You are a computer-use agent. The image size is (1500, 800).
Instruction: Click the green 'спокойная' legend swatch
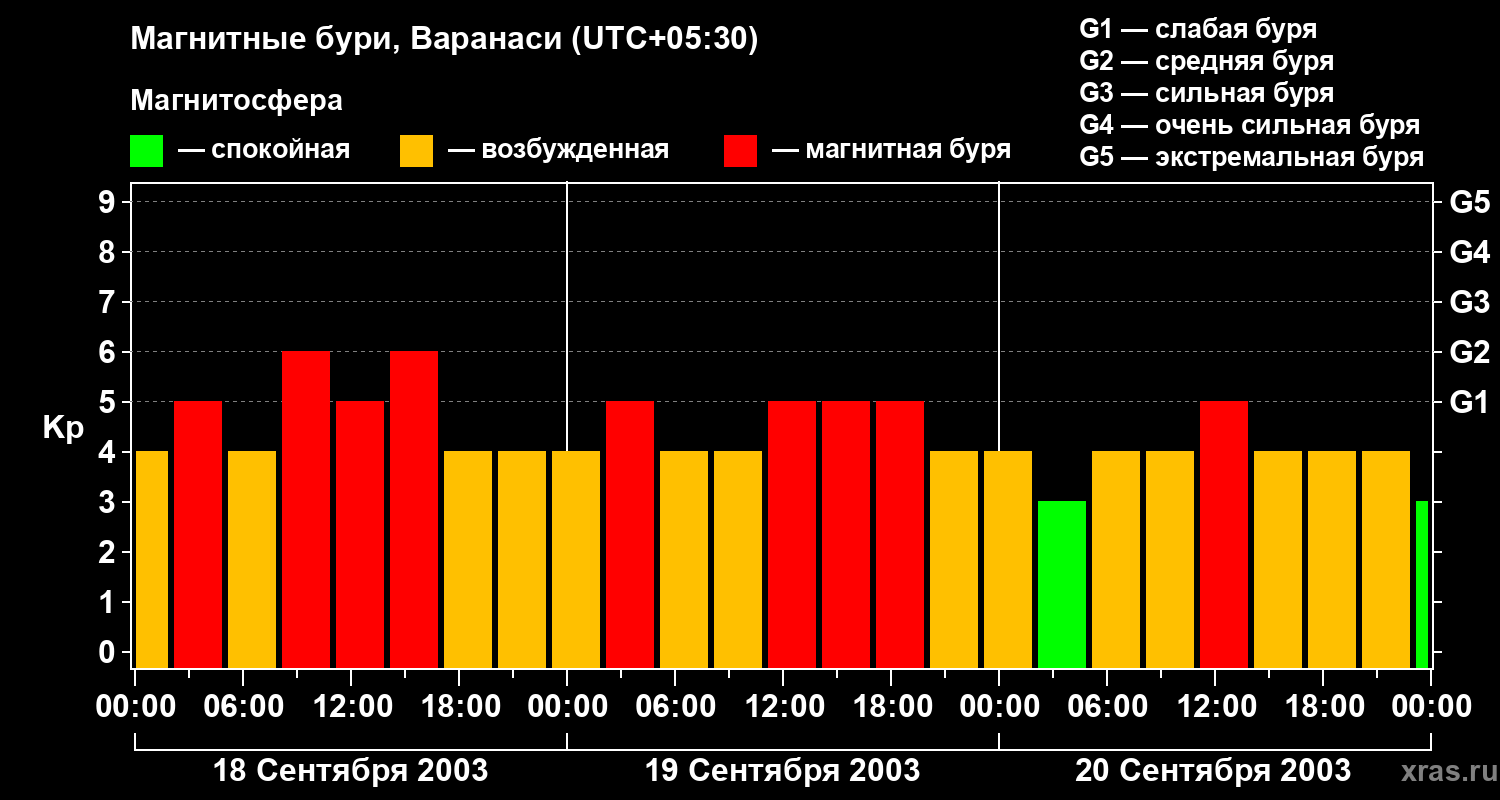tap(146, 151)
